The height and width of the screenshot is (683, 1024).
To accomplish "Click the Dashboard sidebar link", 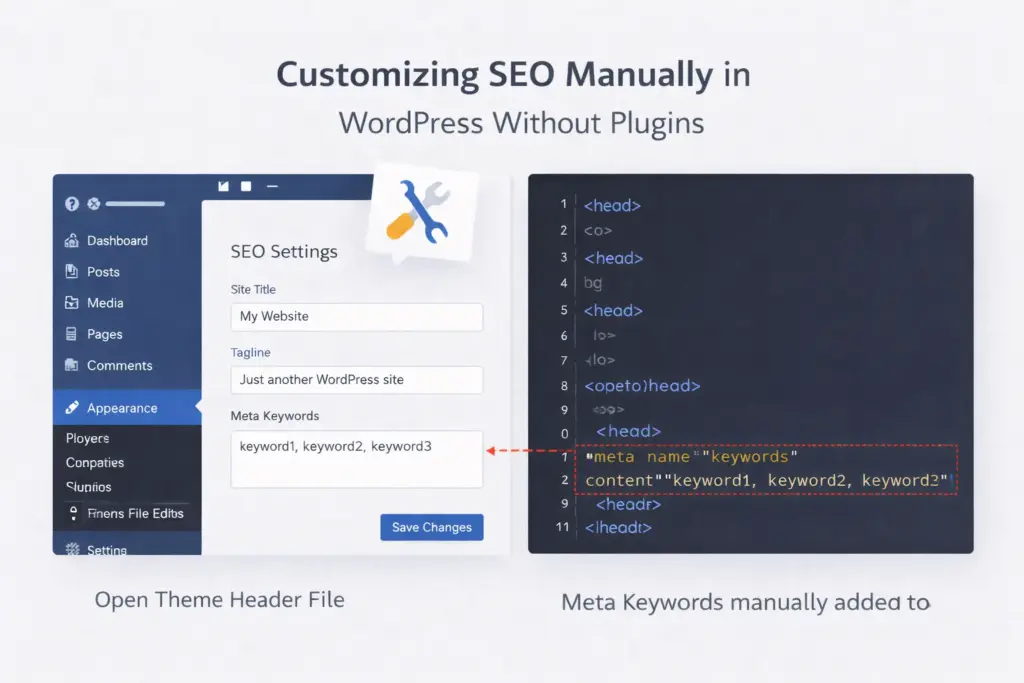I will click(115, 240).
